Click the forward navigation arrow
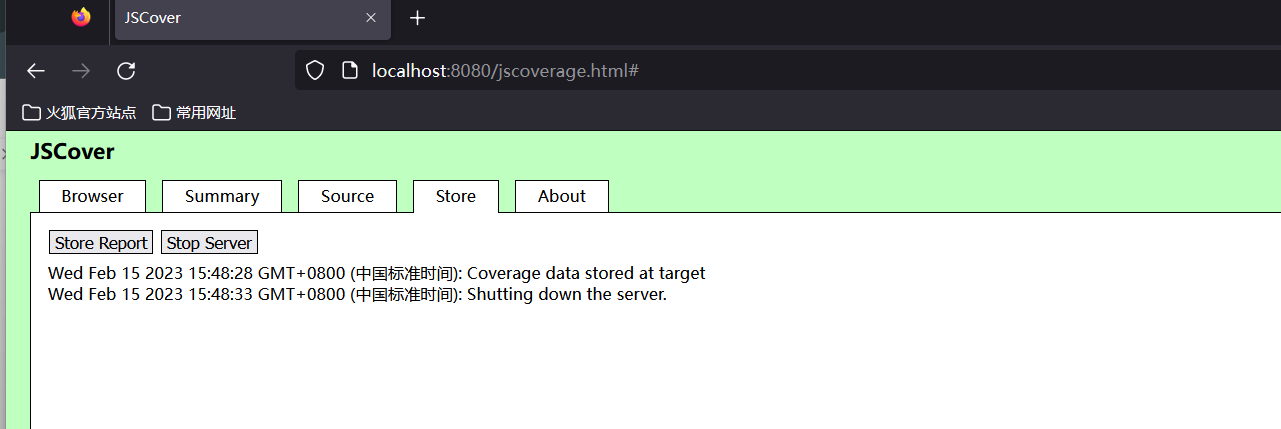This screenshot has height=429, width=1281. [x=81, y=71]
